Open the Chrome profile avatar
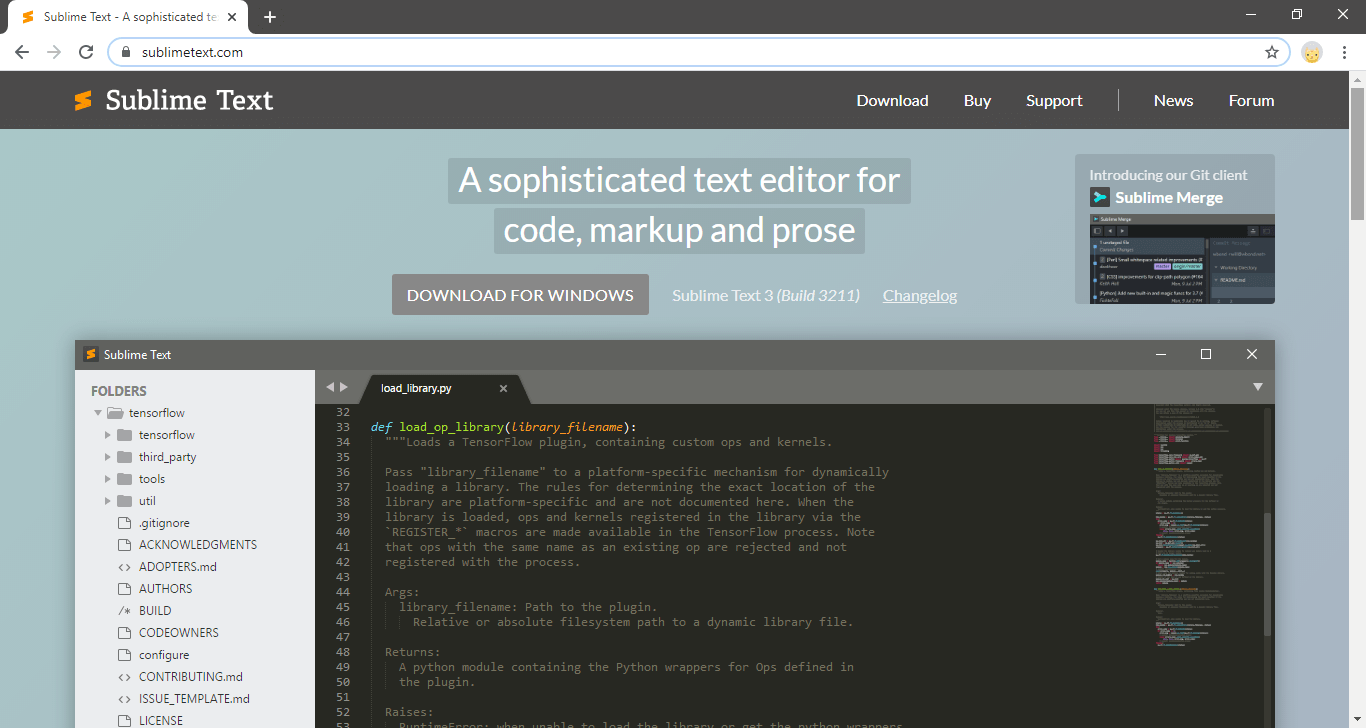Viewport: 1366px width, 728px height. 1312,52
